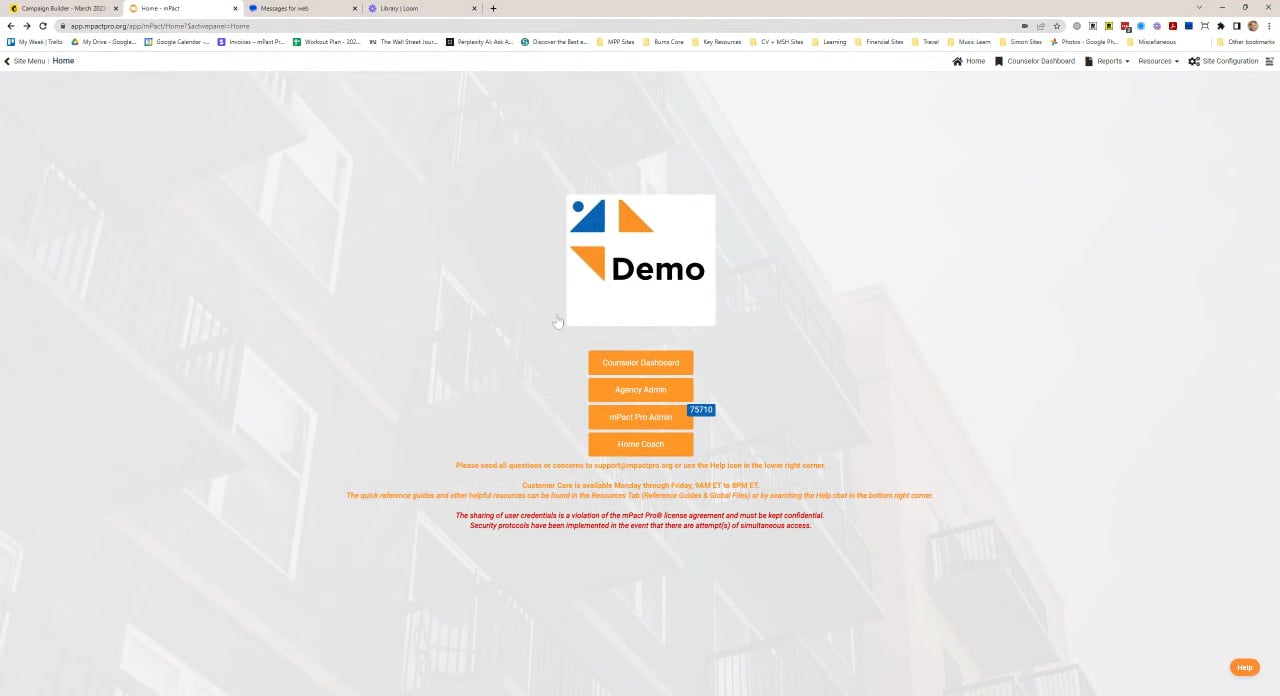Screen dimensions: 1280x696
Task: Open the Simon Sites bookmark folder
Action: pos(1020,42)
